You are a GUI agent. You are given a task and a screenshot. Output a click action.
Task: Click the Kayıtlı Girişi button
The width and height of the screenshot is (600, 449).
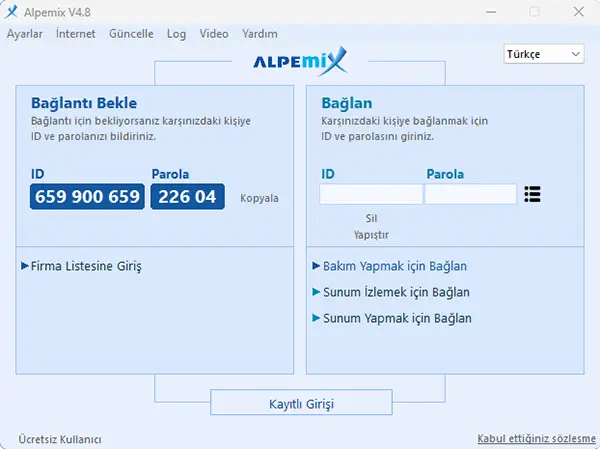[x=301, y=402]
